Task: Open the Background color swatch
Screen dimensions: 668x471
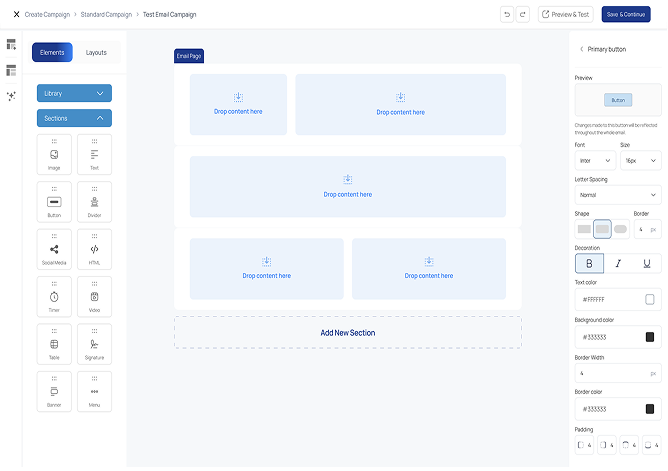Action: click(650, 337)
